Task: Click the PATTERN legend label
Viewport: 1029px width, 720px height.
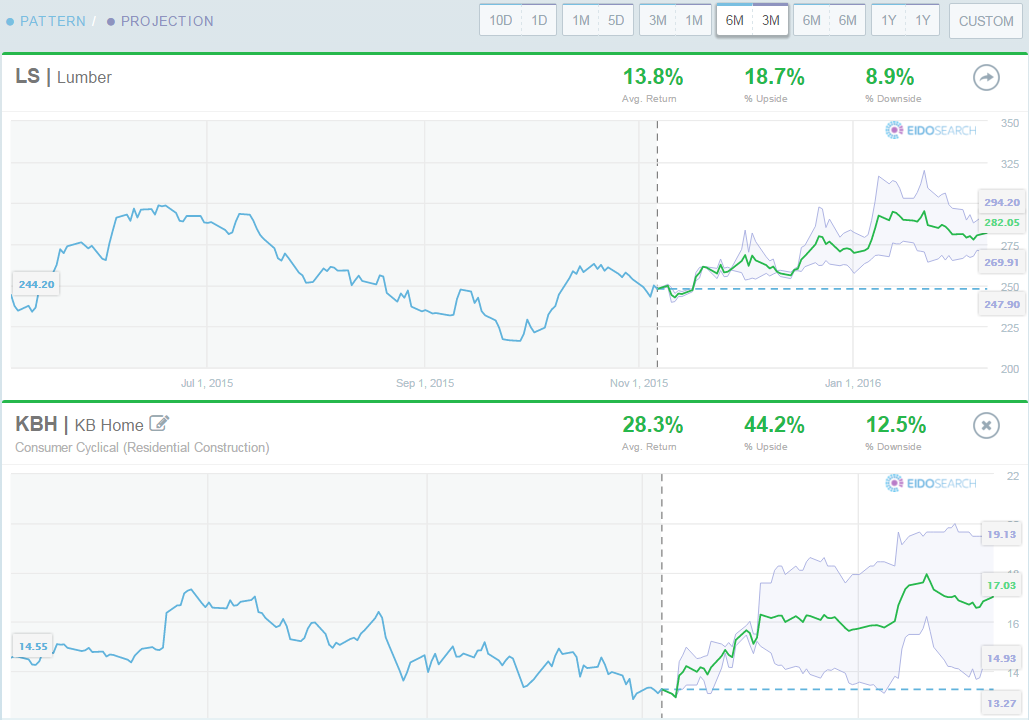Action: tap(52, 21)
